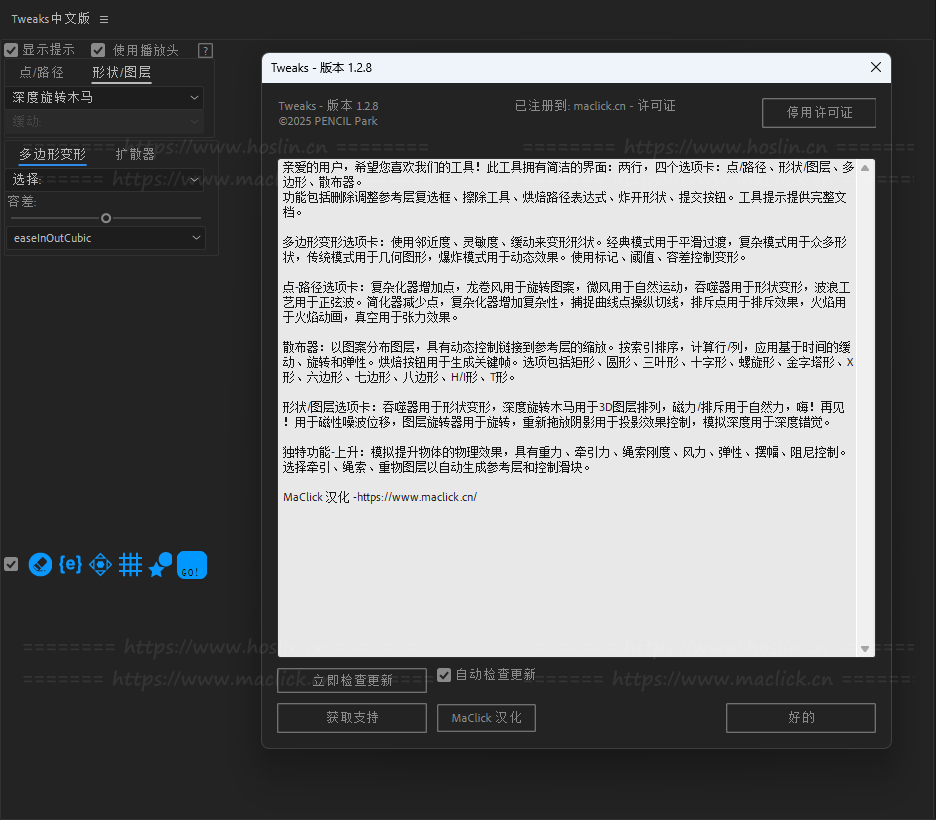Click the blue grid icon

coord(130,565)
